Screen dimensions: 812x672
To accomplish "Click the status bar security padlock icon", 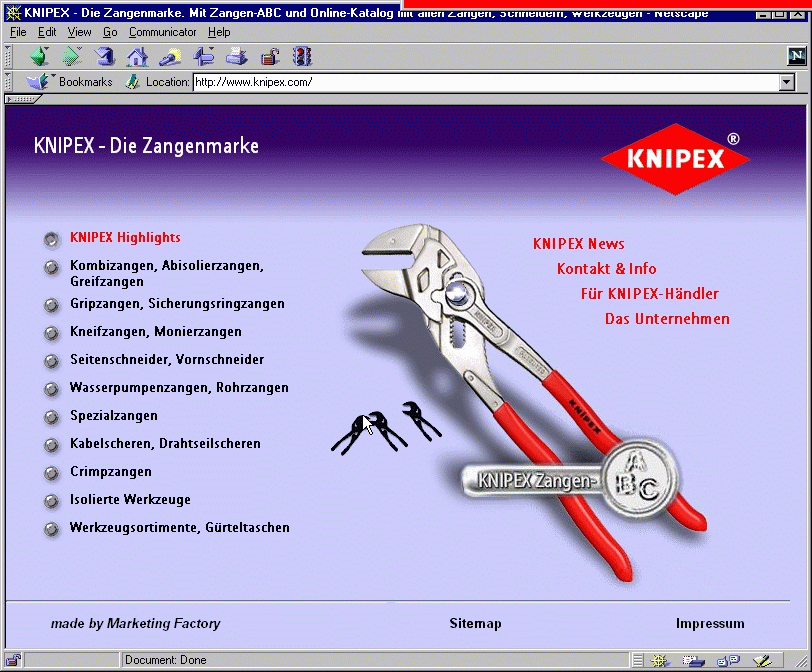I will [x=13, y=660].
